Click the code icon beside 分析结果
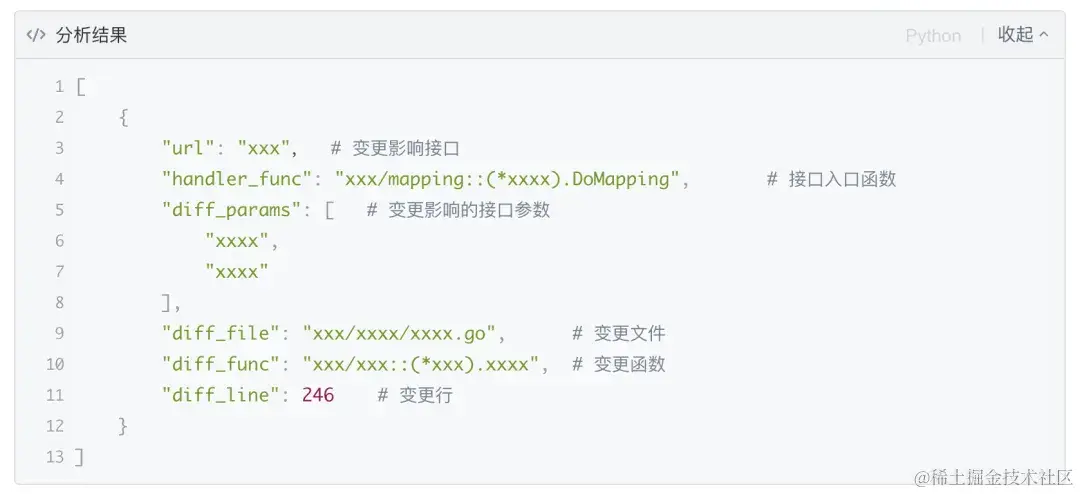Screen dimensions: 1080x494 (36, 35)
